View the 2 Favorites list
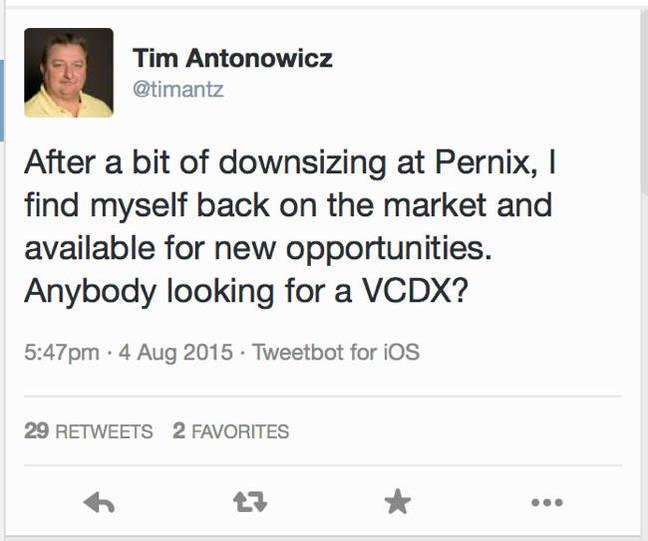 [231, 431]
